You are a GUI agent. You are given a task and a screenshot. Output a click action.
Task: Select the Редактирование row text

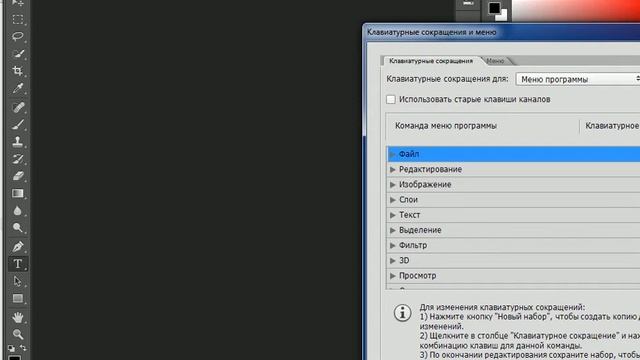click(x=431, y=169)
